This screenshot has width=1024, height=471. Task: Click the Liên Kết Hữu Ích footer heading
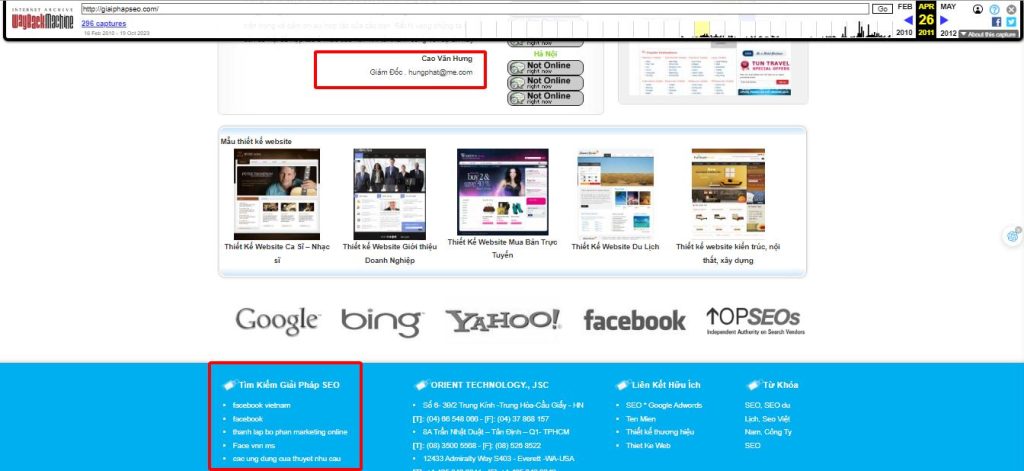pyautogui.click(x=665, y=385)
